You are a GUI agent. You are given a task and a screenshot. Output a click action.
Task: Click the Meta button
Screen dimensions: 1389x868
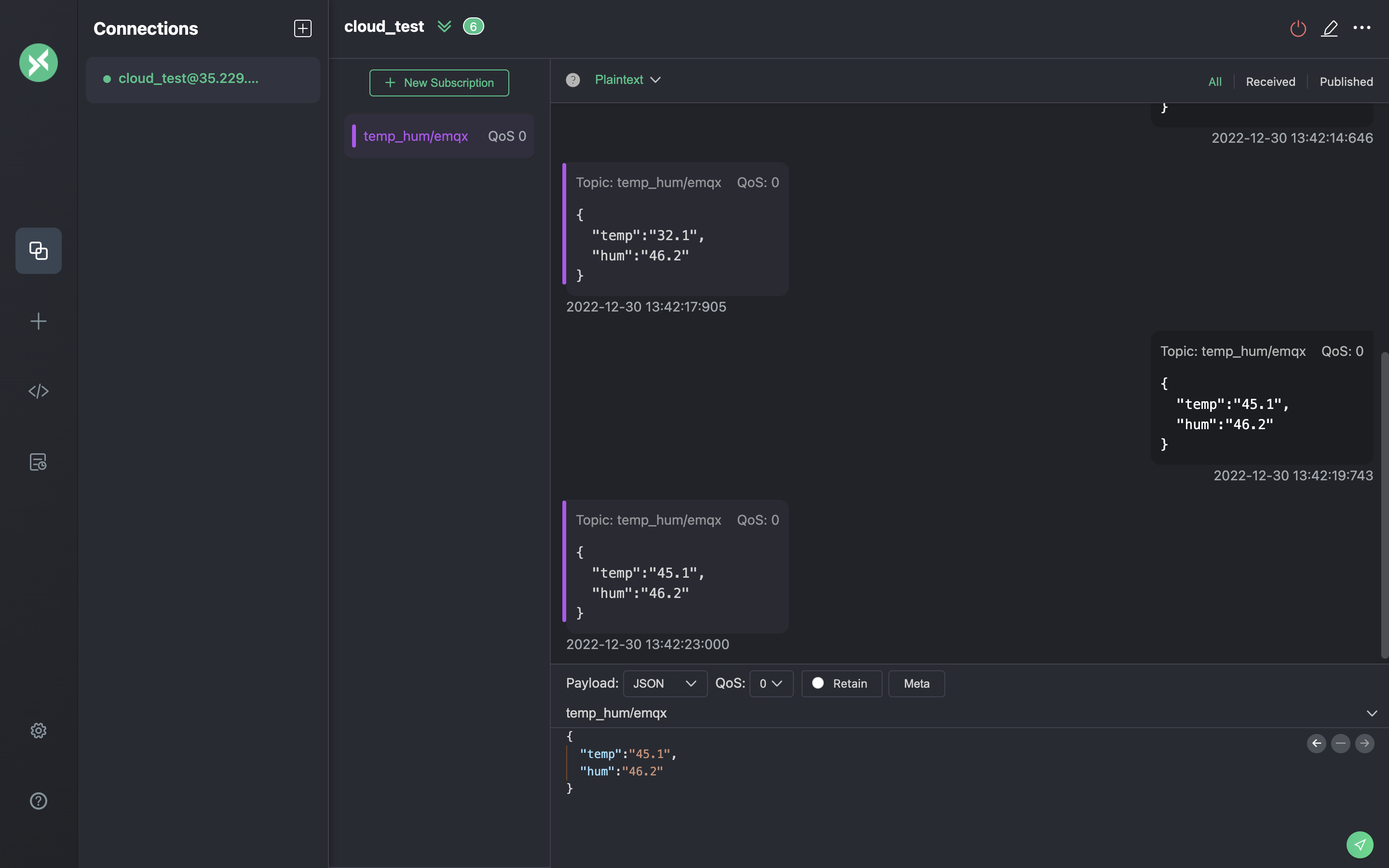pyautogui.click(x=916, y=683)
